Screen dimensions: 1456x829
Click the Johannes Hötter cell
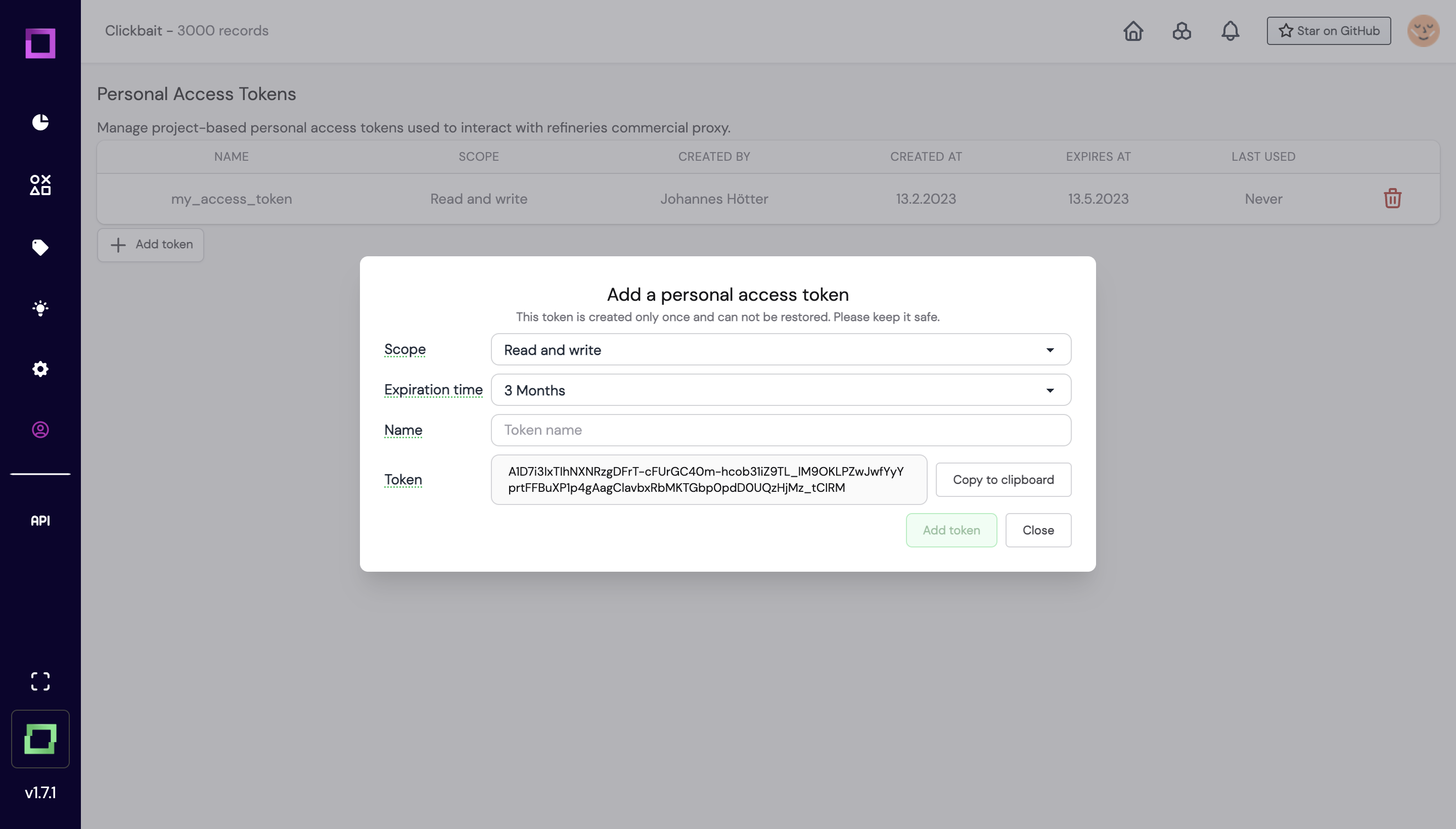714,199
